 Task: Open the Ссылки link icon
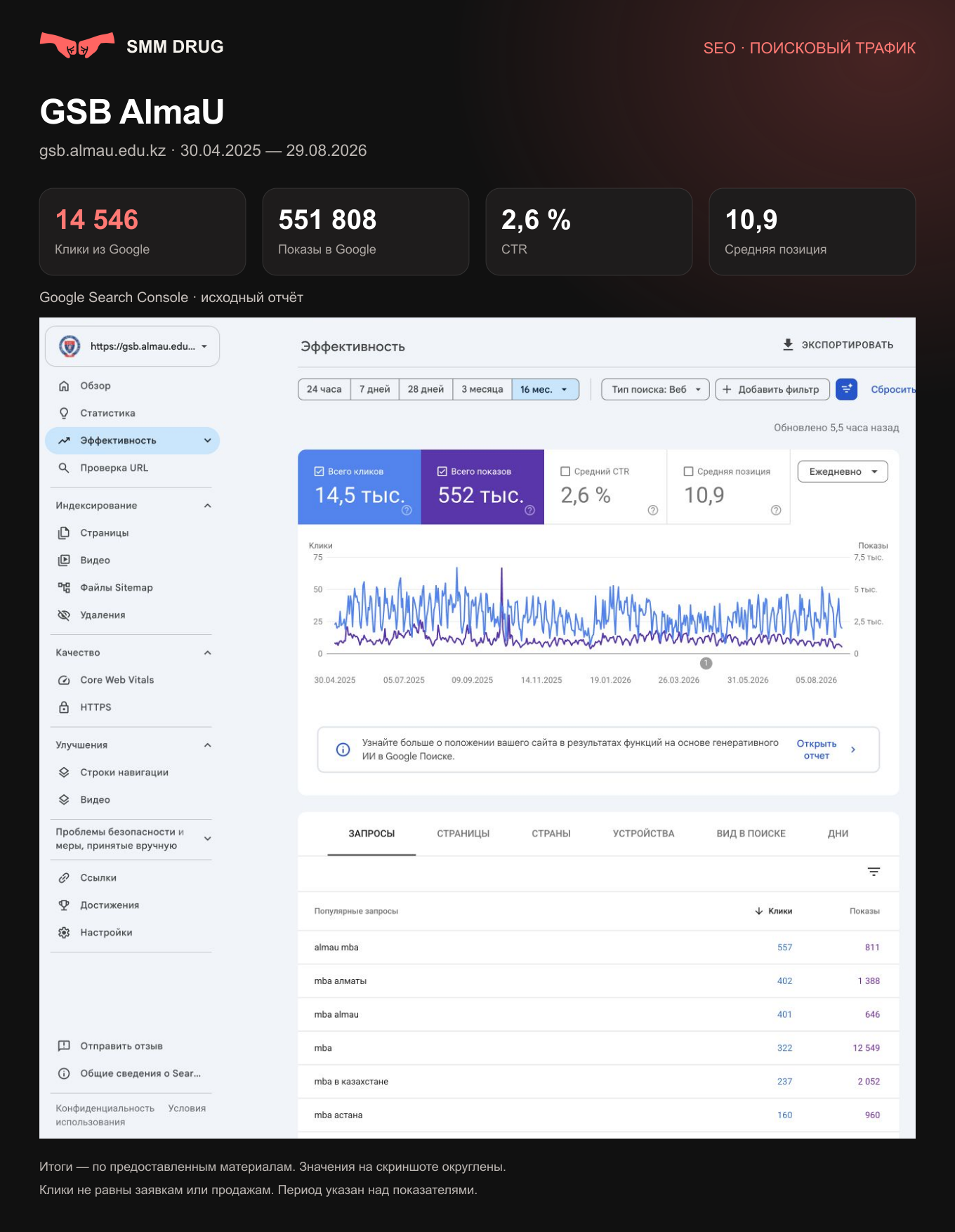pos(64,877)
